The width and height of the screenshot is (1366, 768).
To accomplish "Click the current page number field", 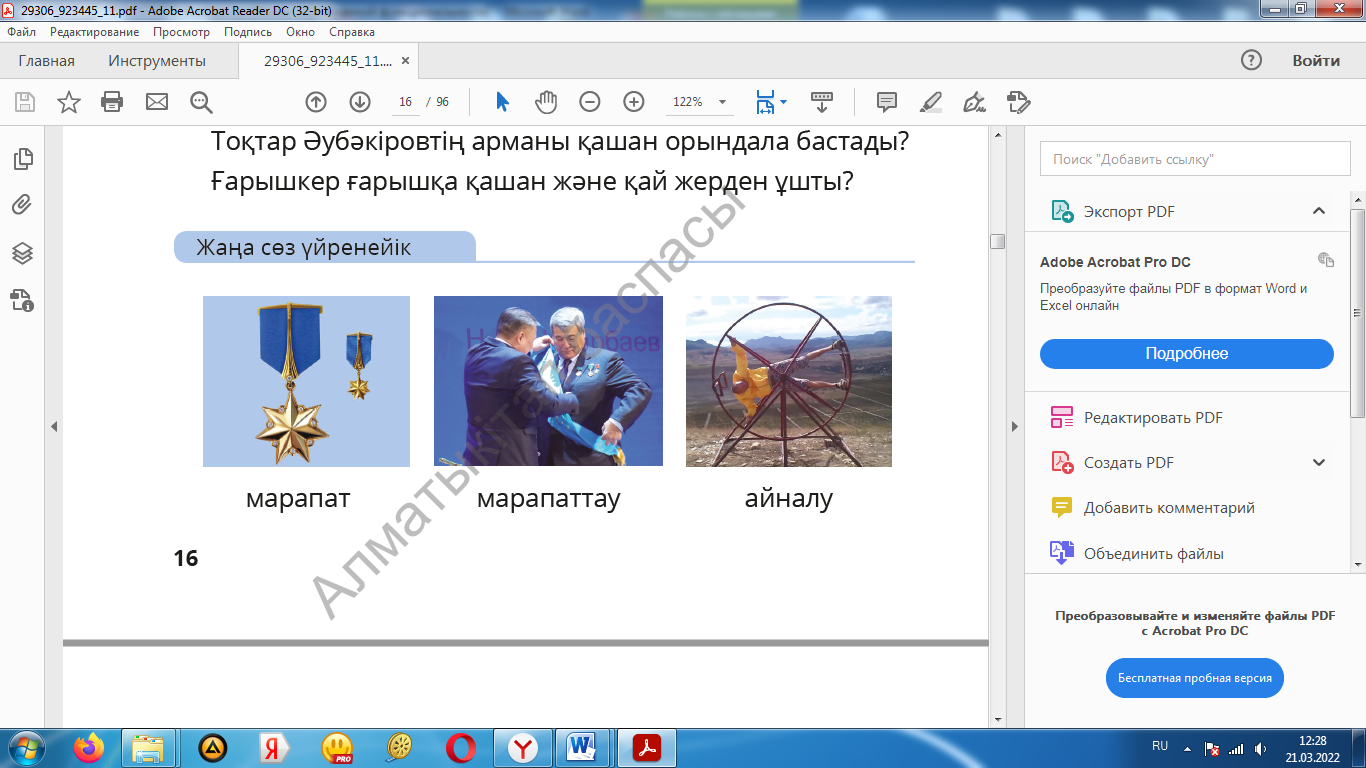I will pos(405,102).
